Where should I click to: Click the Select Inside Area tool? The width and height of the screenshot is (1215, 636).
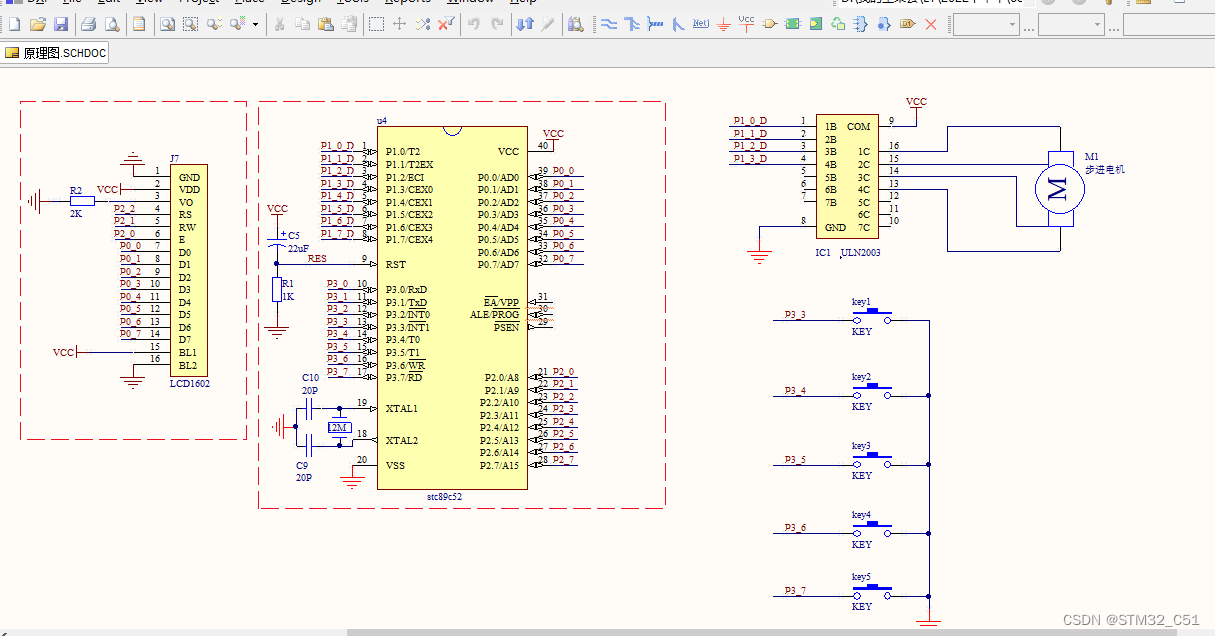[x=376, y=24]
